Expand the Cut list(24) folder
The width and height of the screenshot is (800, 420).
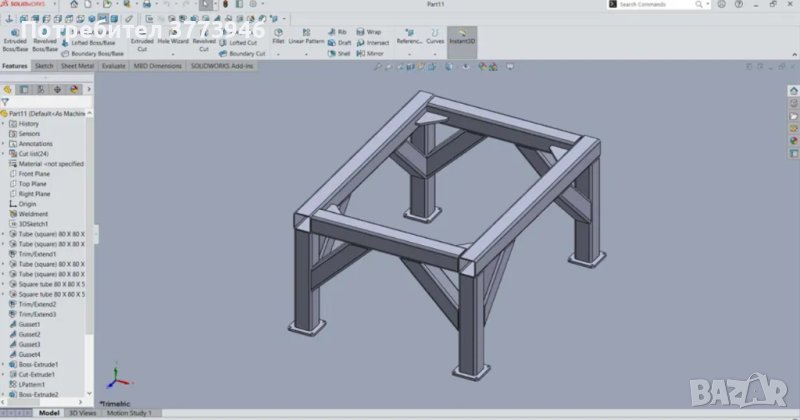point(4,154)
